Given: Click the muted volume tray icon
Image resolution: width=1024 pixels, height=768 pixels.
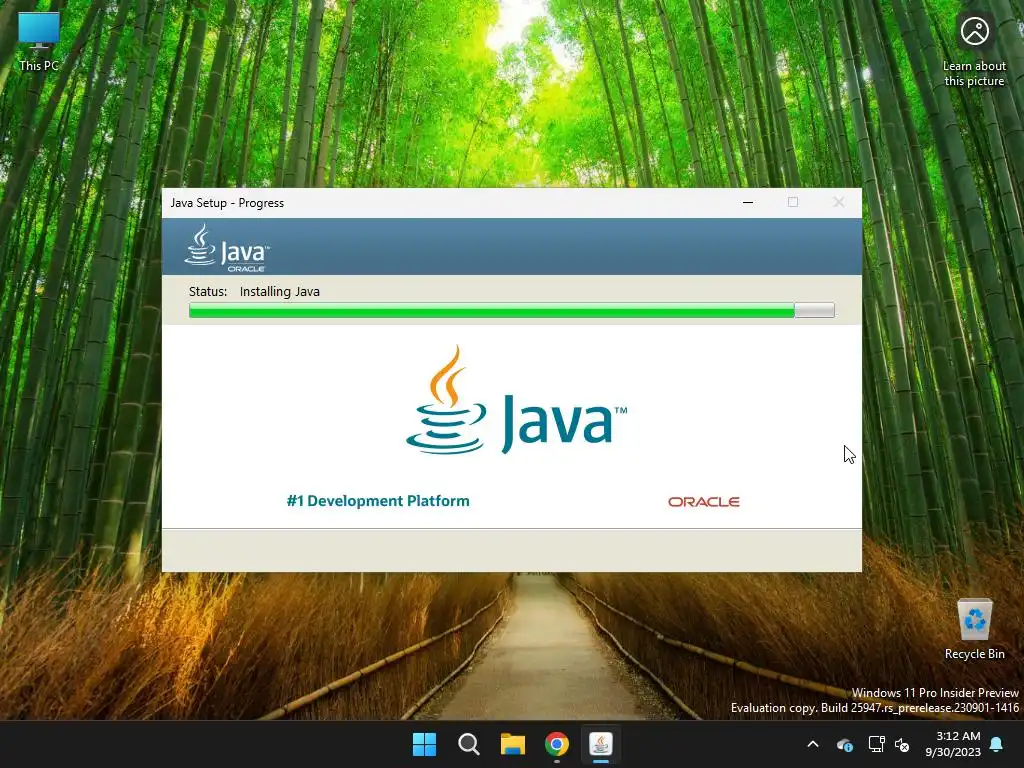Looking at the screenshot, I should pyautogui.click(x=902, y=744).
